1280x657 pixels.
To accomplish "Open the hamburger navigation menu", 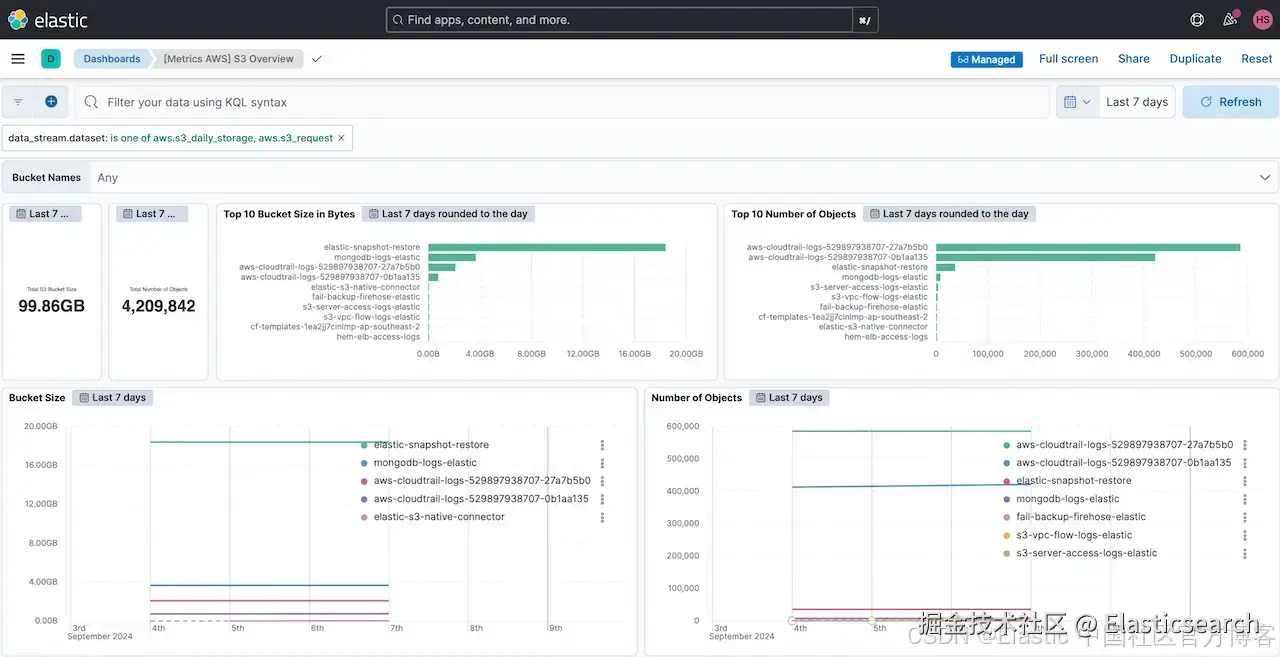I will click(18, 59).
